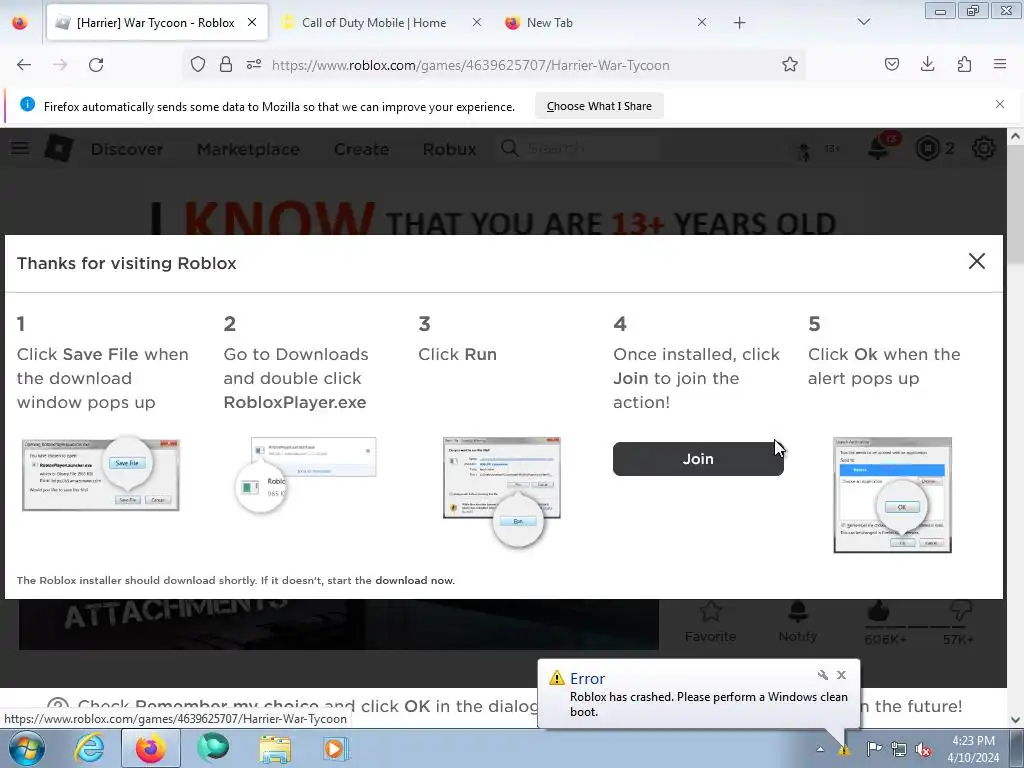Open the Firefox downloads panel
The image size is (1024, 768).
927,65
